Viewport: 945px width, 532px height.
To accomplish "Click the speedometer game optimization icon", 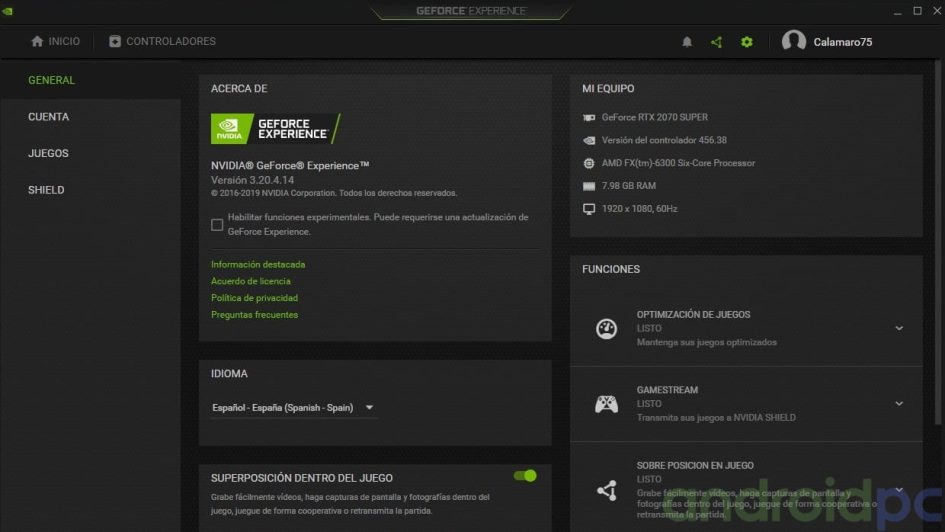I will coord(606,328).
